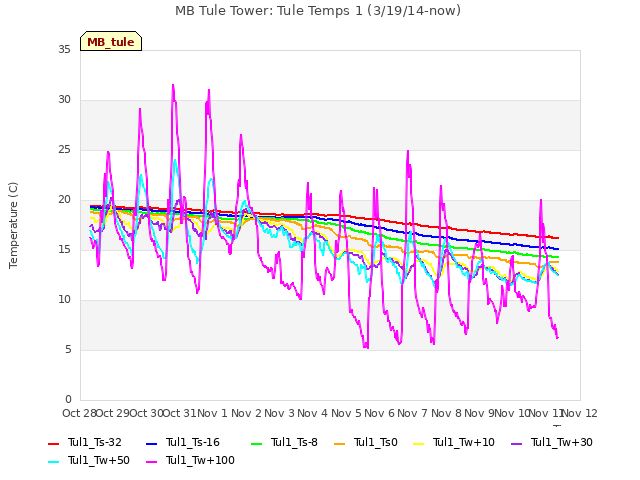
Task: Click the green Tul1_Ts-8 color swatch
Action: [x=256, y=443]
